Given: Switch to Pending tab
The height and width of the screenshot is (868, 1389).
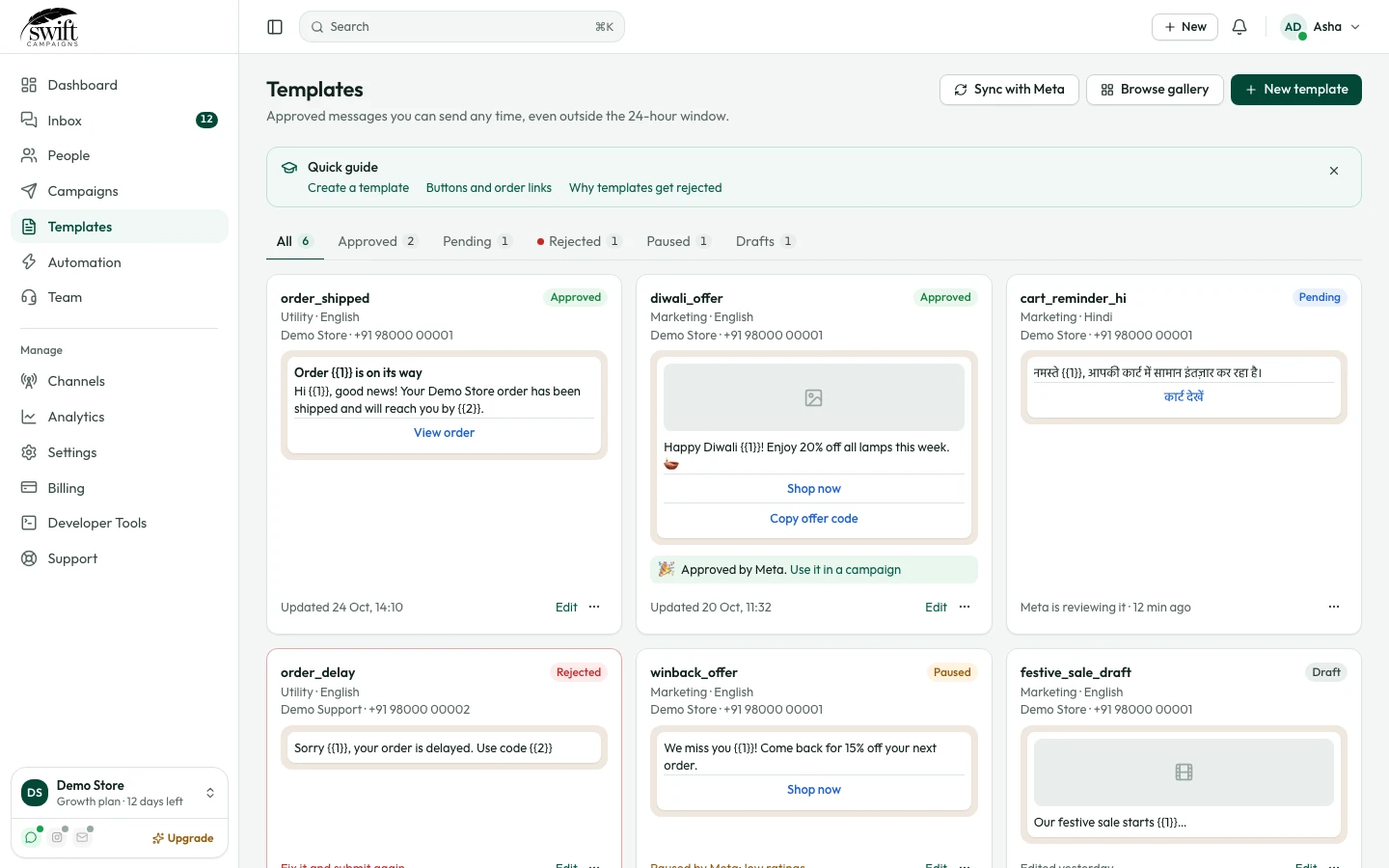Looking at the screenshot, I should (477, 241).
